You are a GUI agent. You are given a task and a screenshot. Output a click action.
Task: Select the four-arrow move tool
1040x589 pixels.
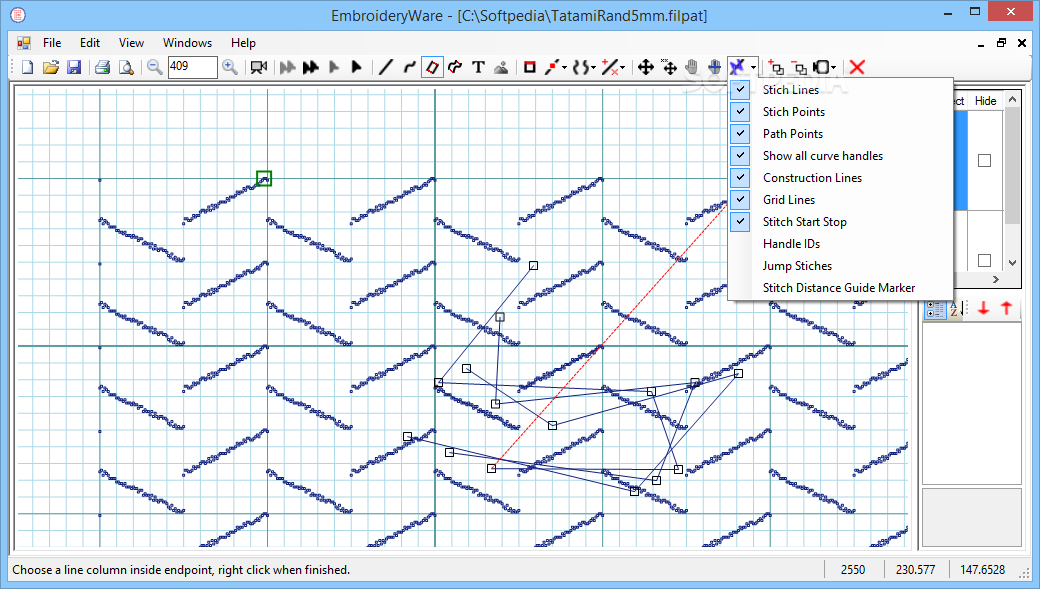645,67
